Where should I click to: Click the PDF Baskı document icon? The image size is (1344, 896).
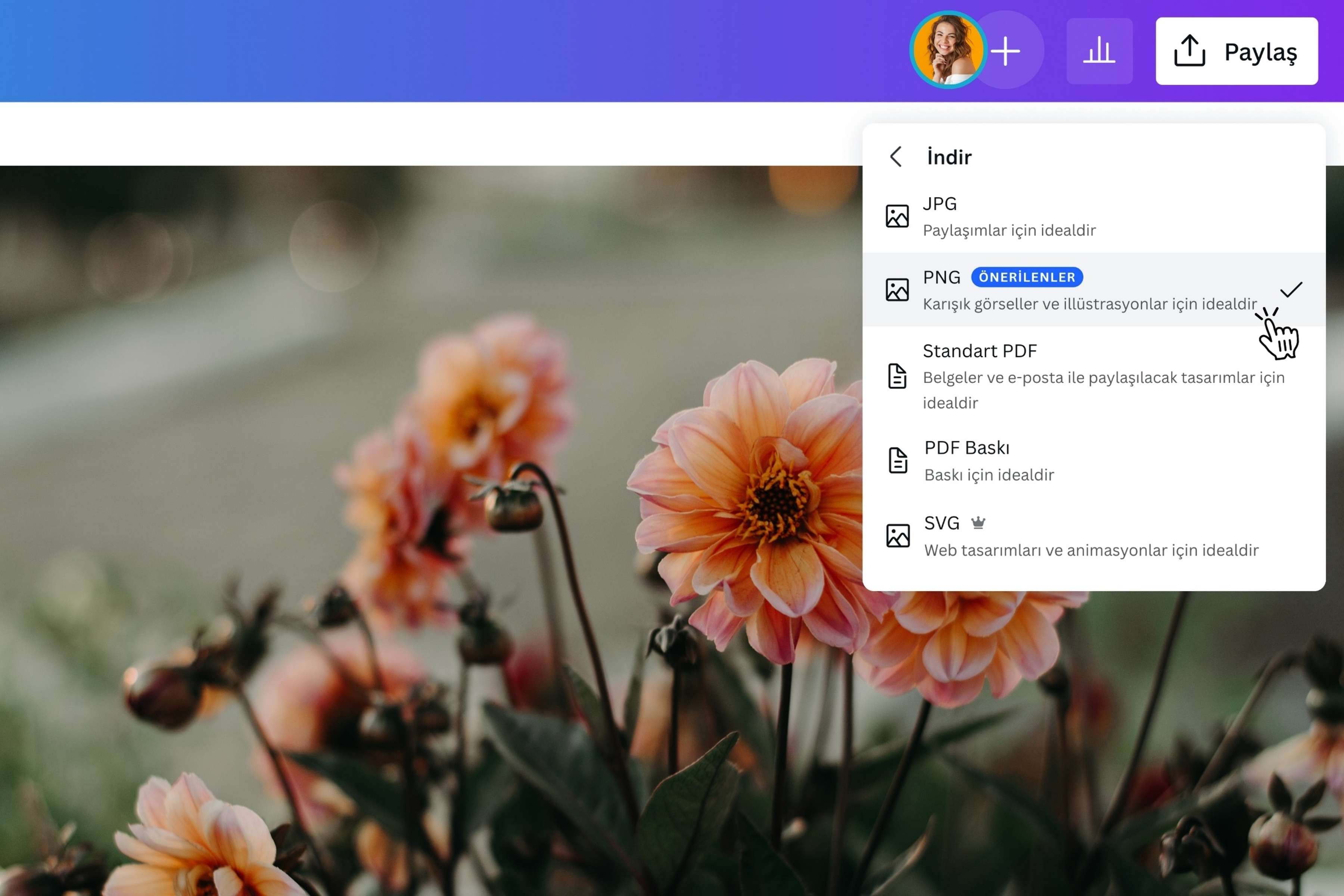click(898, 461)
